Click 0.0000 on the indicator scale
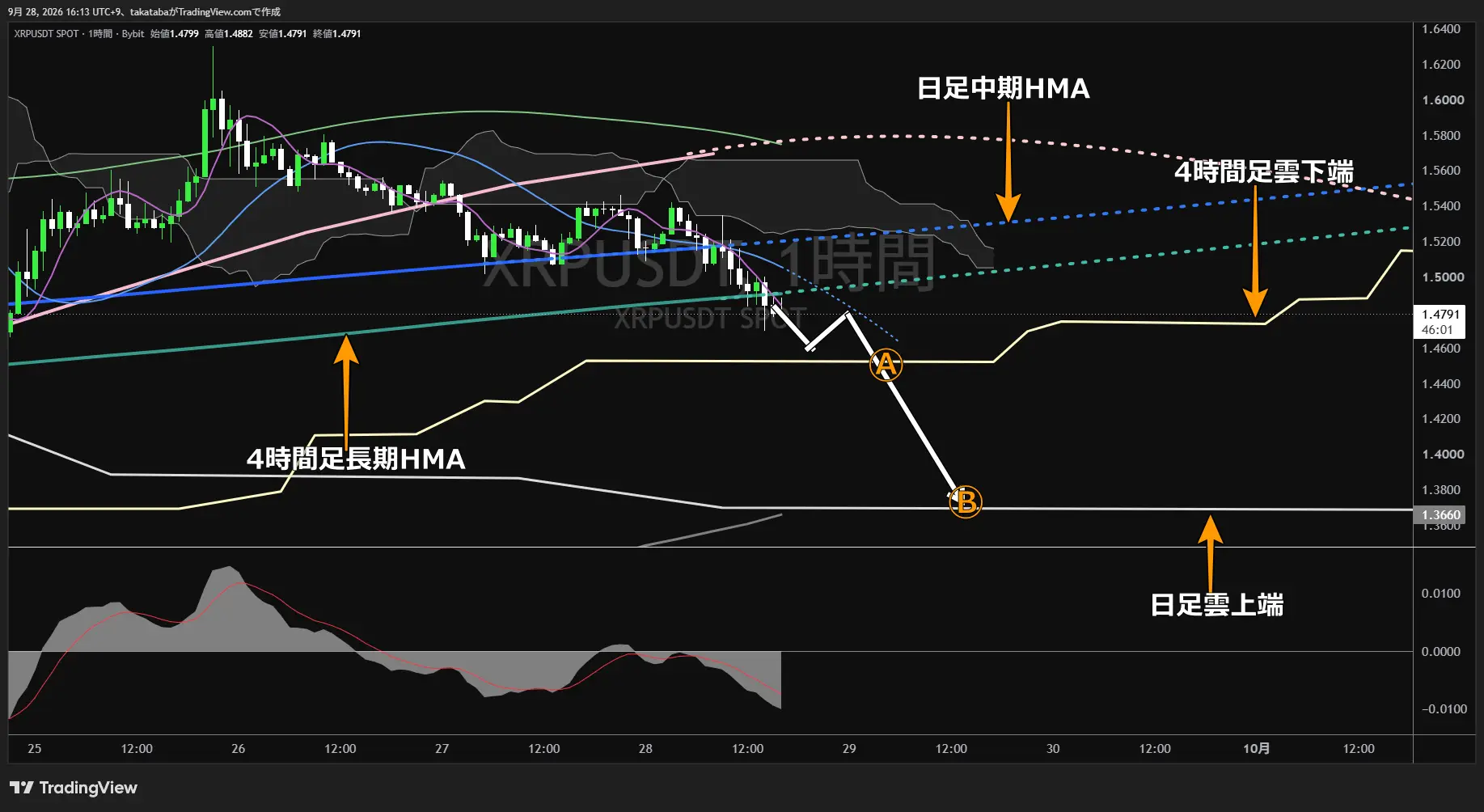 (1441, 652)
